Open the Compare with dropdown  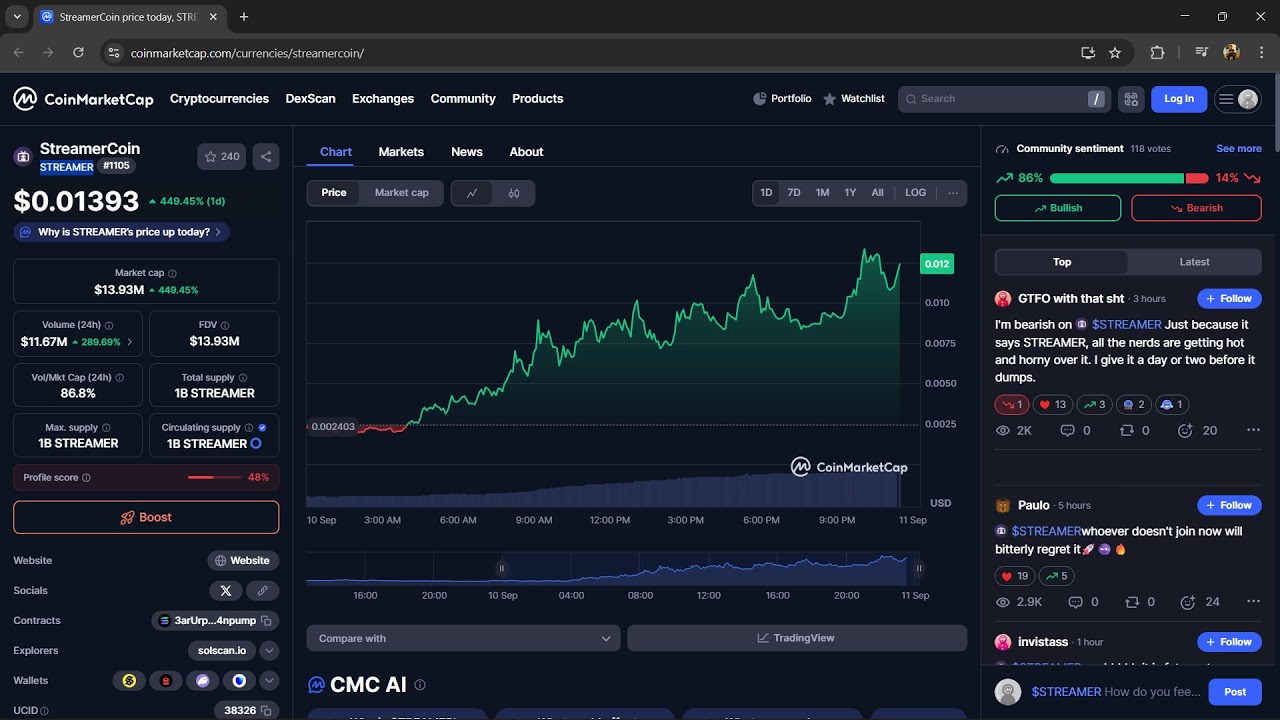[x=464, y=638]
